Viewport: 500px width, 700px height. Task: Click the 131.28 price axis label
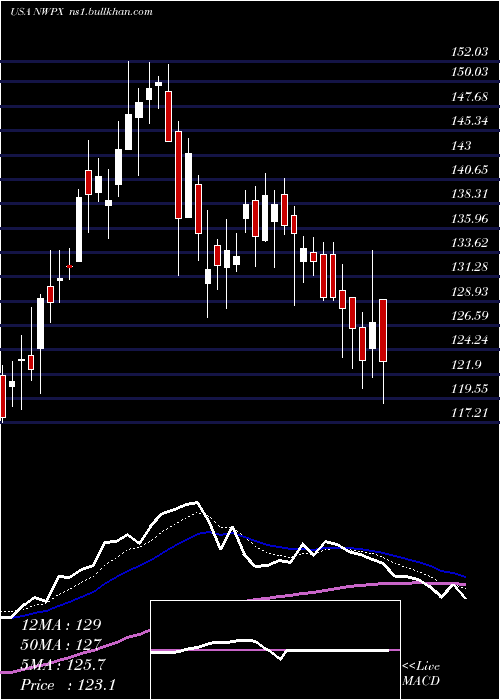469,267
